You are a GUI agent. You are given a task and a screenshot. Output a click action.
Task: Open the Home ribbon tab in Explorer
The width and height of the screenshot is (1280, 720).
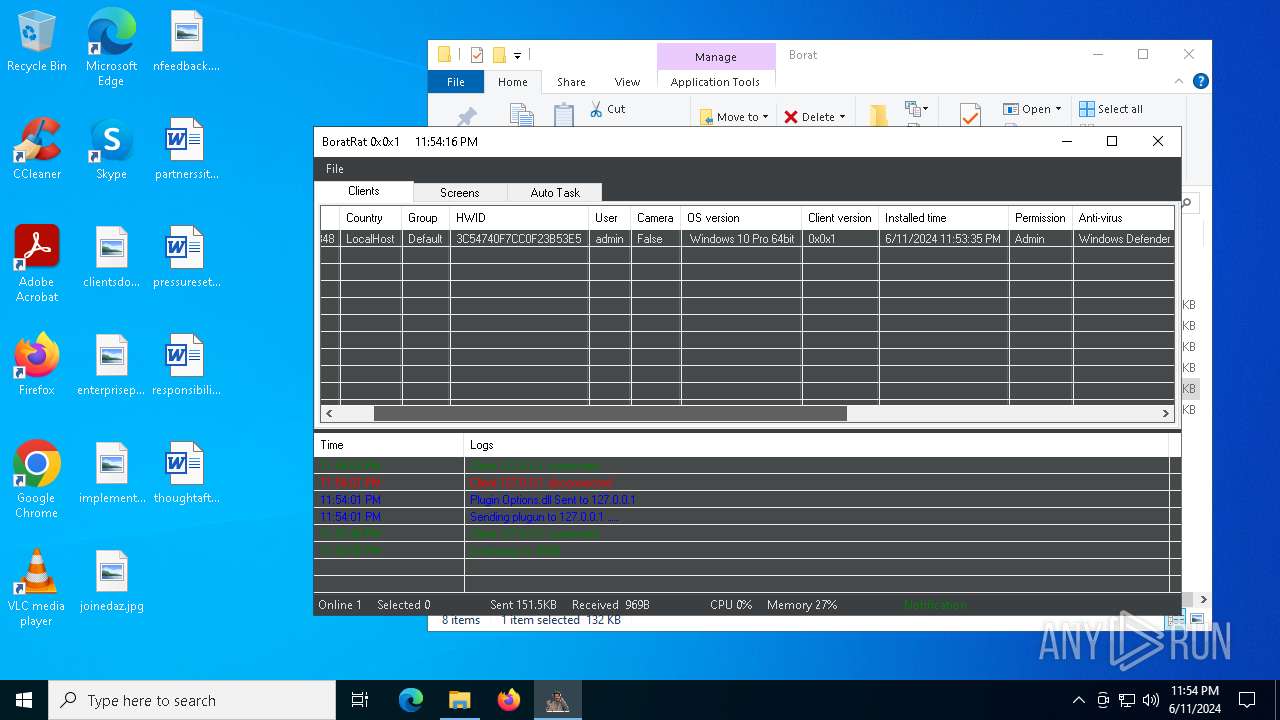point(513,82)
